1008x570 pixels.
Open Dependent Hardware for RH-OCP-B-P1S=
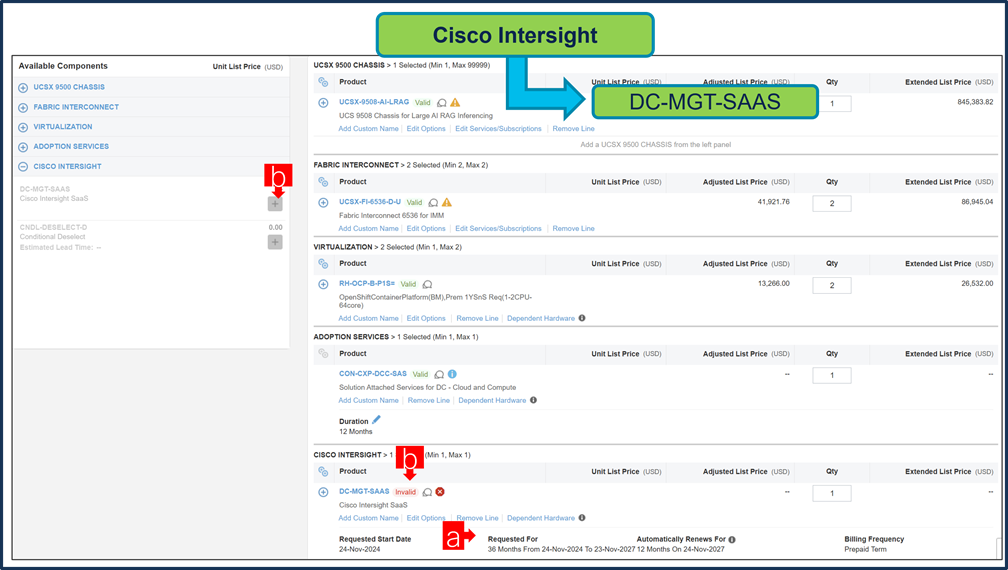click(541, 318)
